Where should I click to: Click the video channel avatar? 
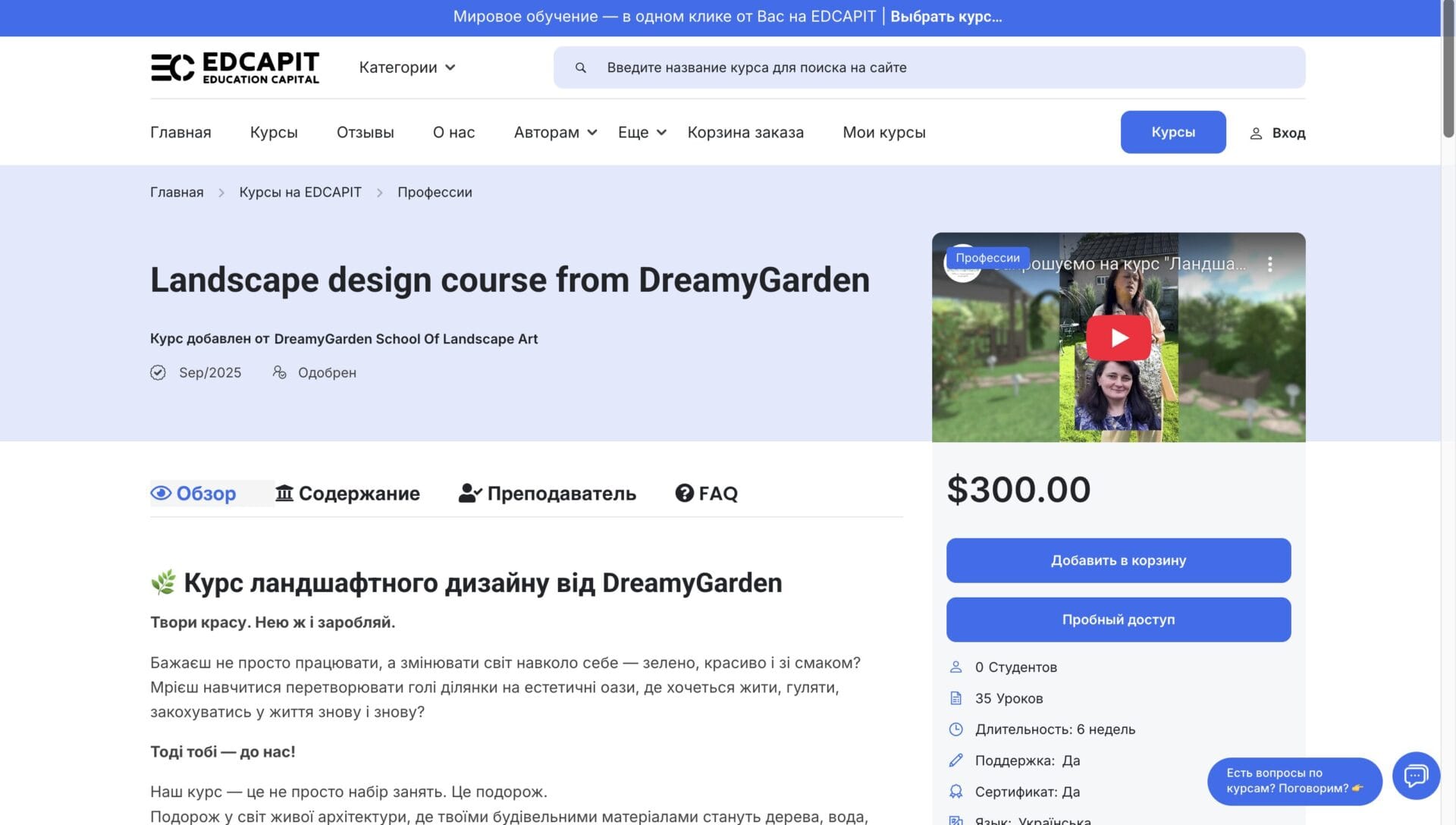962,263
